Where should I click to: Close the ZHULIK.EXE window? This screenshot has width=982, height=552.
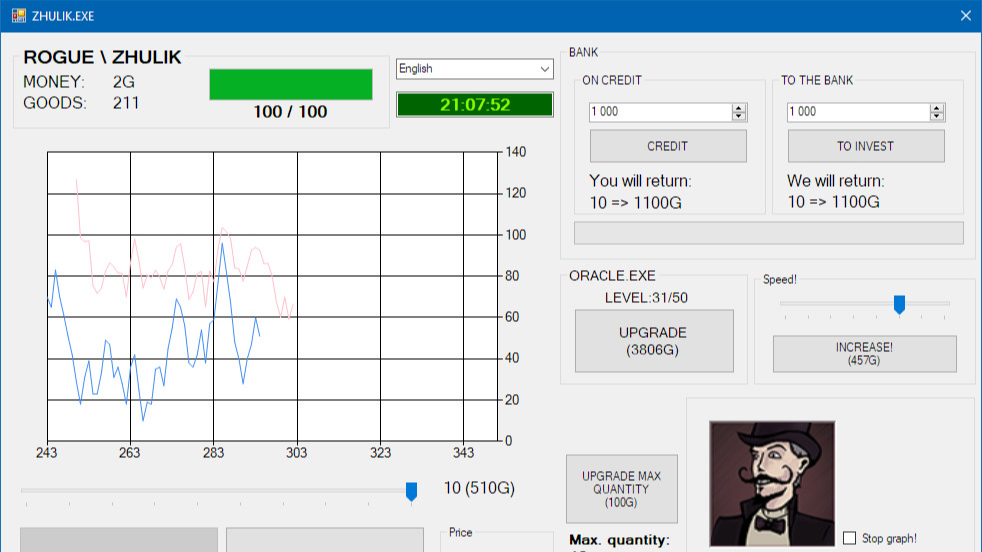point(965,15)
